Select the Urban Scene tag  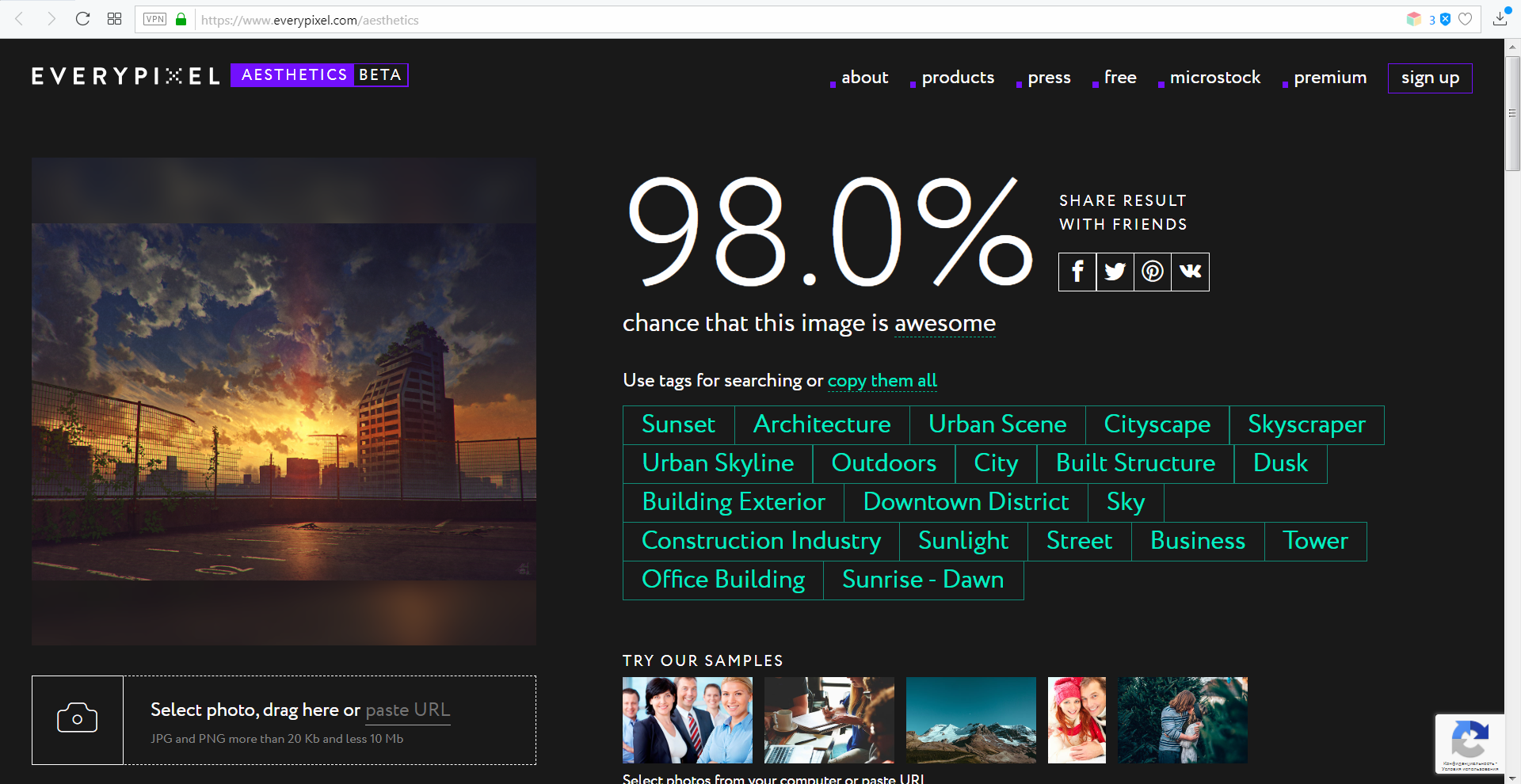point(997,425)
